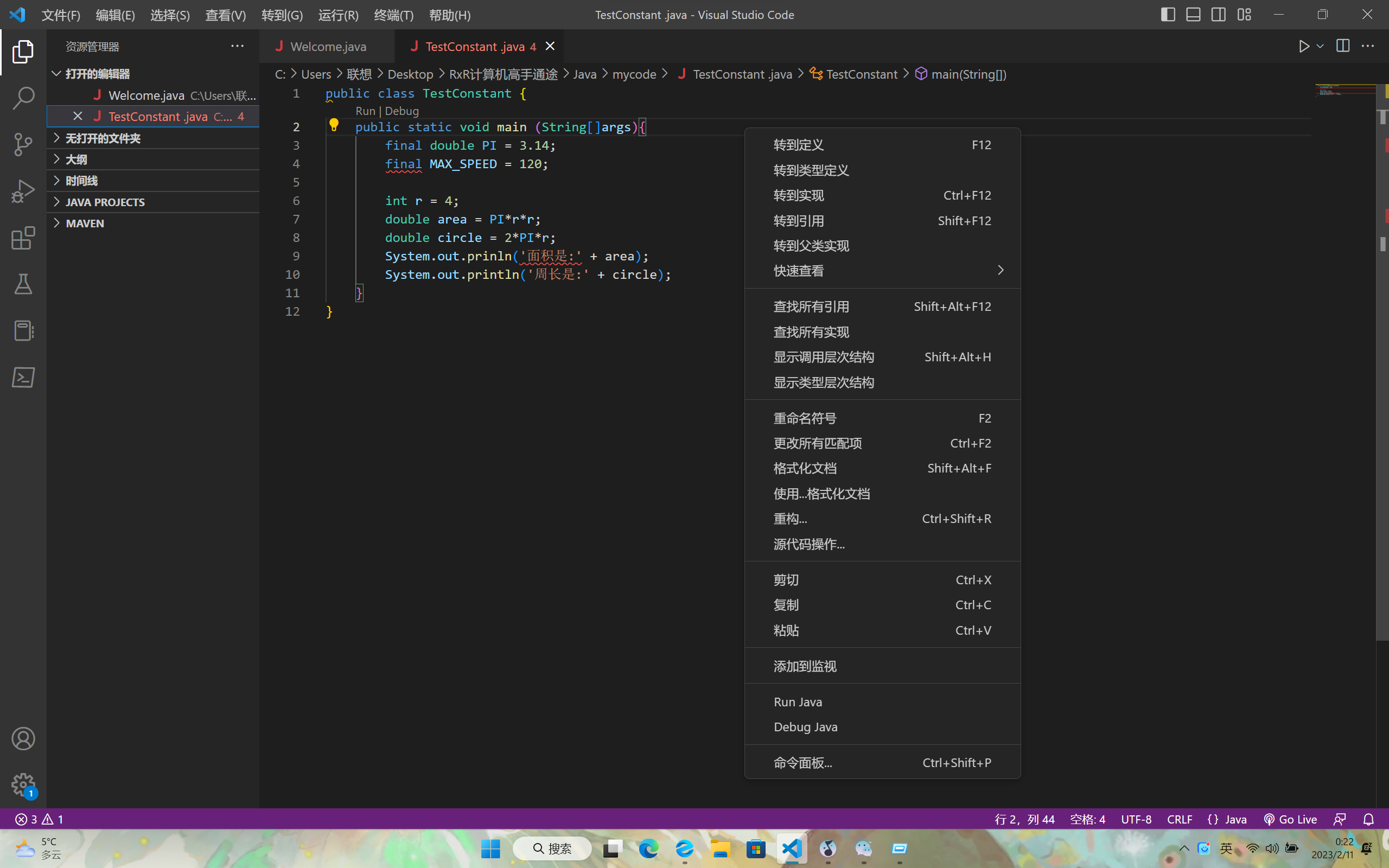1389x868 pixels.
Task: Click the feedback icon in status bar
Action: (x=1340, y=819)
